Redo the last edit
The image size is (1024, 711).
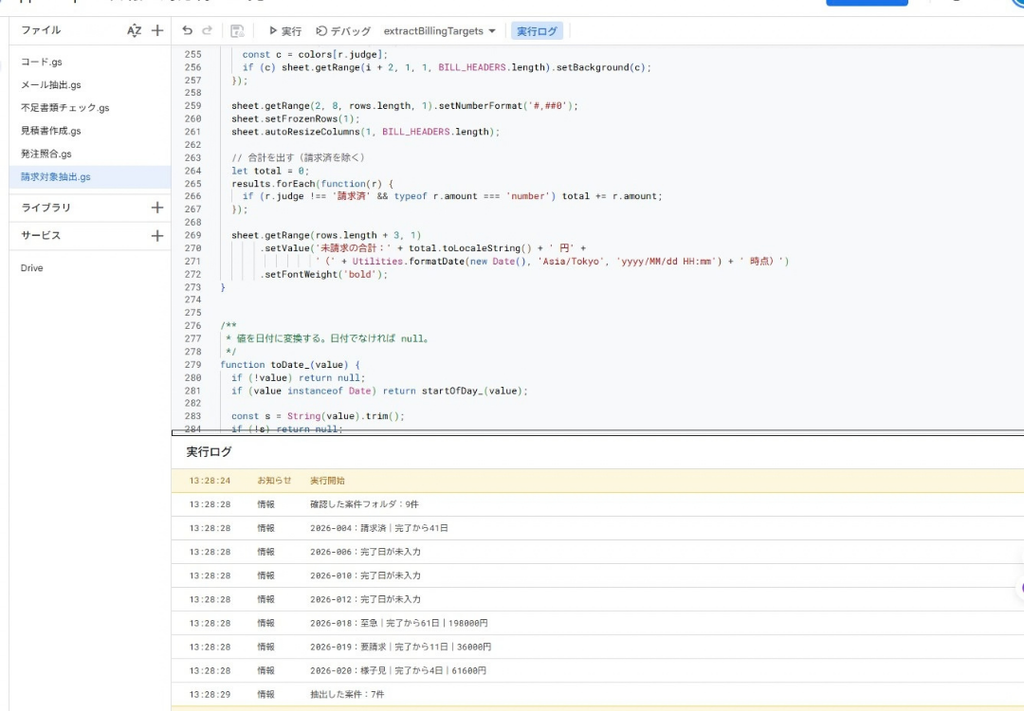pos(207,30)
